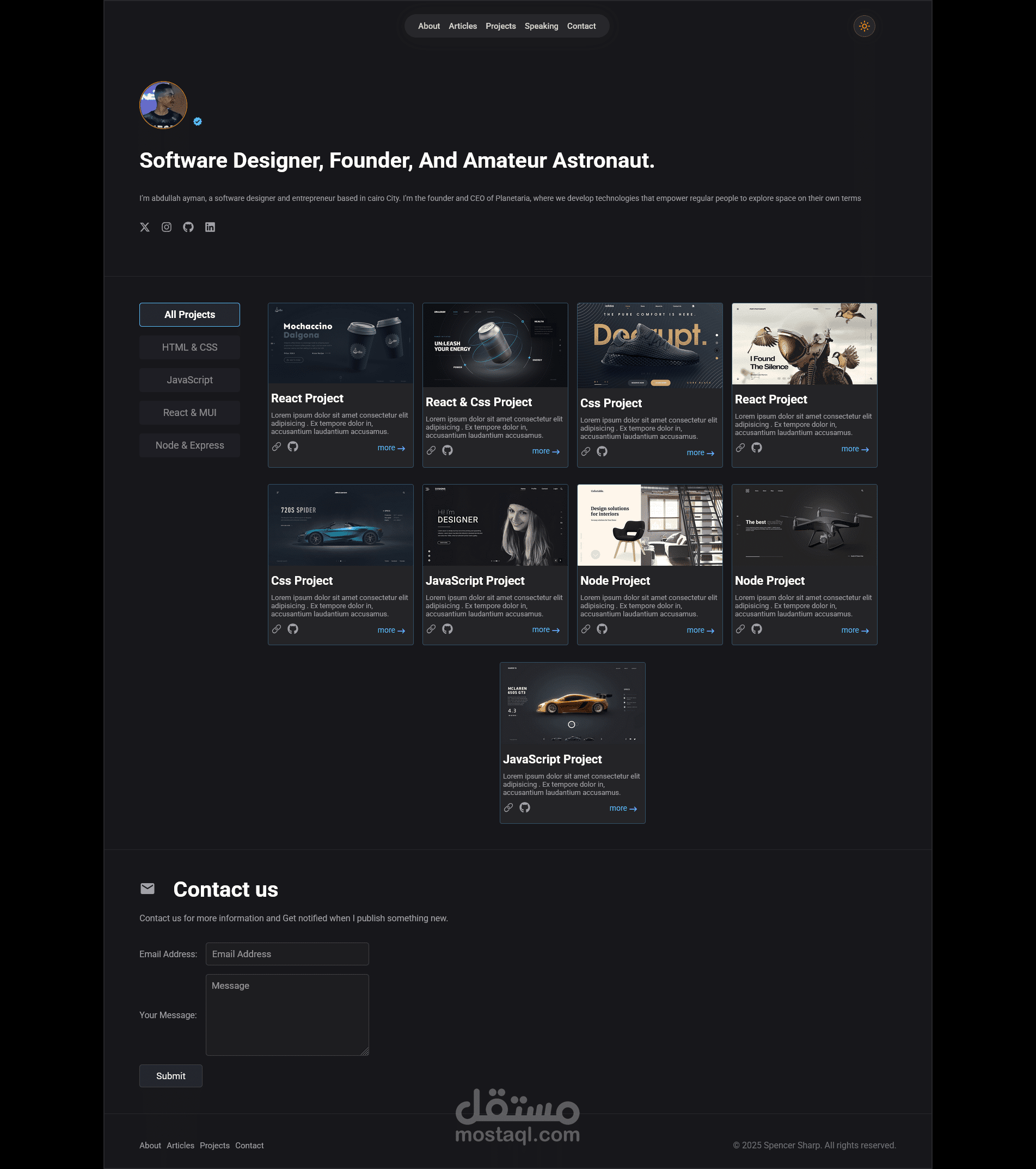The image size is (1036, 1169).
Task: Select the Node & Express project filter
Action: tap(189, 445)
